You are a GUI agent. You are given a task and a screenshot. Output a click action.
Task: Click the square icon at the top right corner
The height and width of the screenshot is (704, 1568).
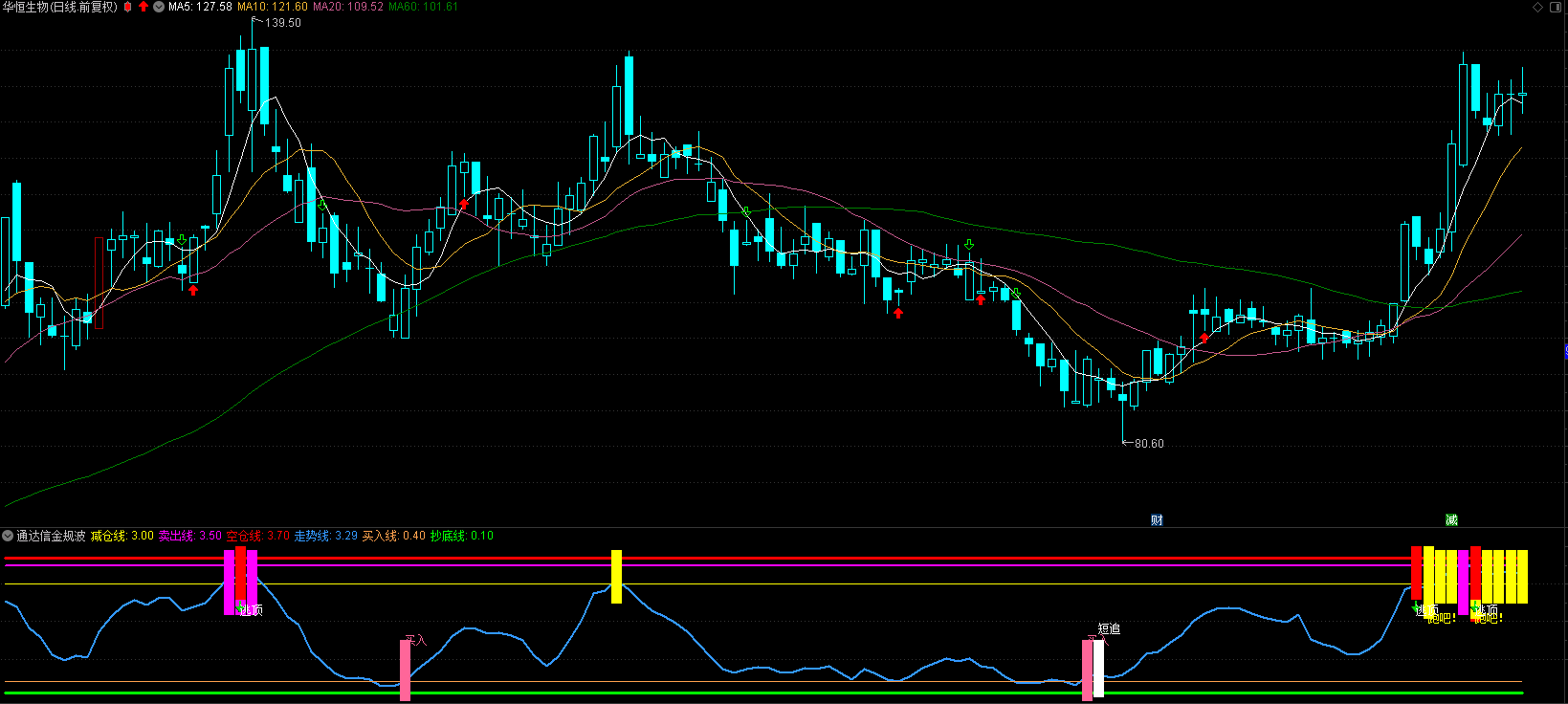pyautogui.click(x=1557, y=7)
